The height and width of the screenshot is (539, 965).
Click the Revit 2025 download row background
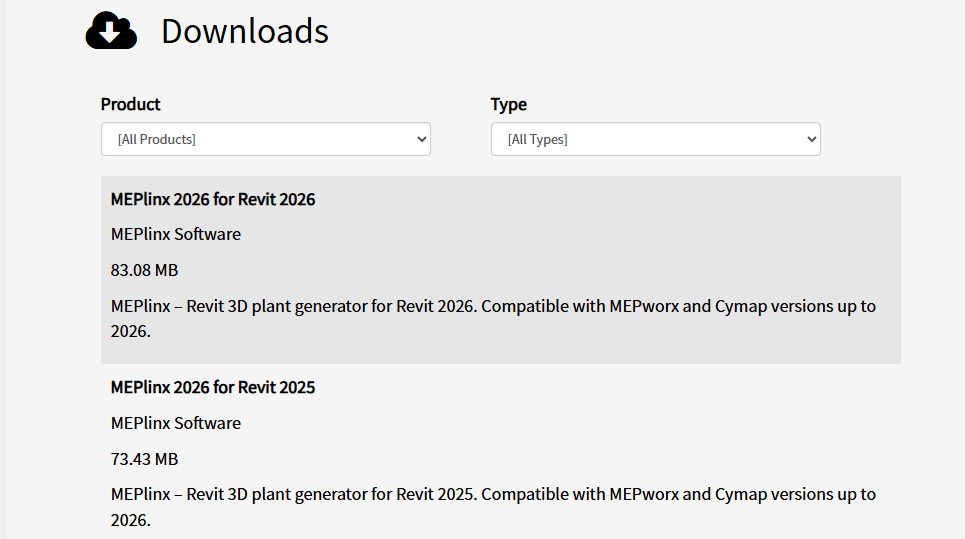coord(501,452)
